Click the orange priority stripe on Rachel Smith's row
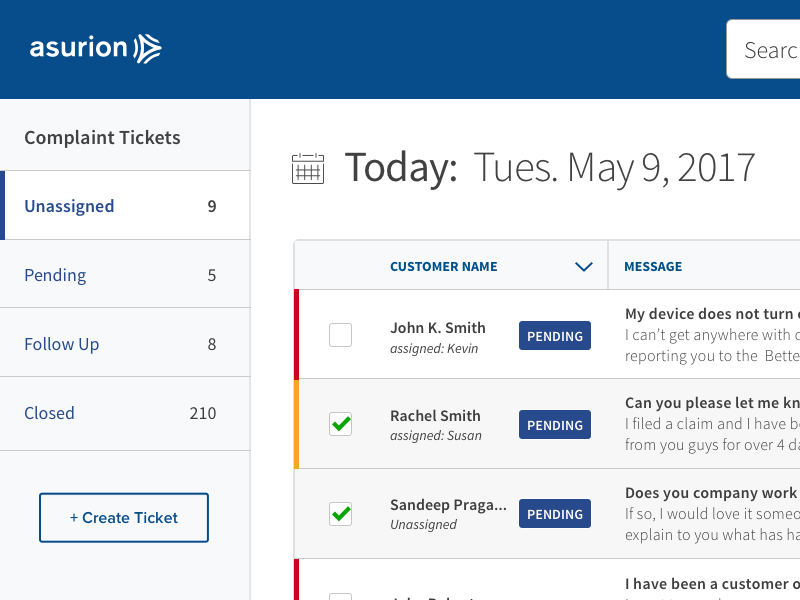 (295, 424)
